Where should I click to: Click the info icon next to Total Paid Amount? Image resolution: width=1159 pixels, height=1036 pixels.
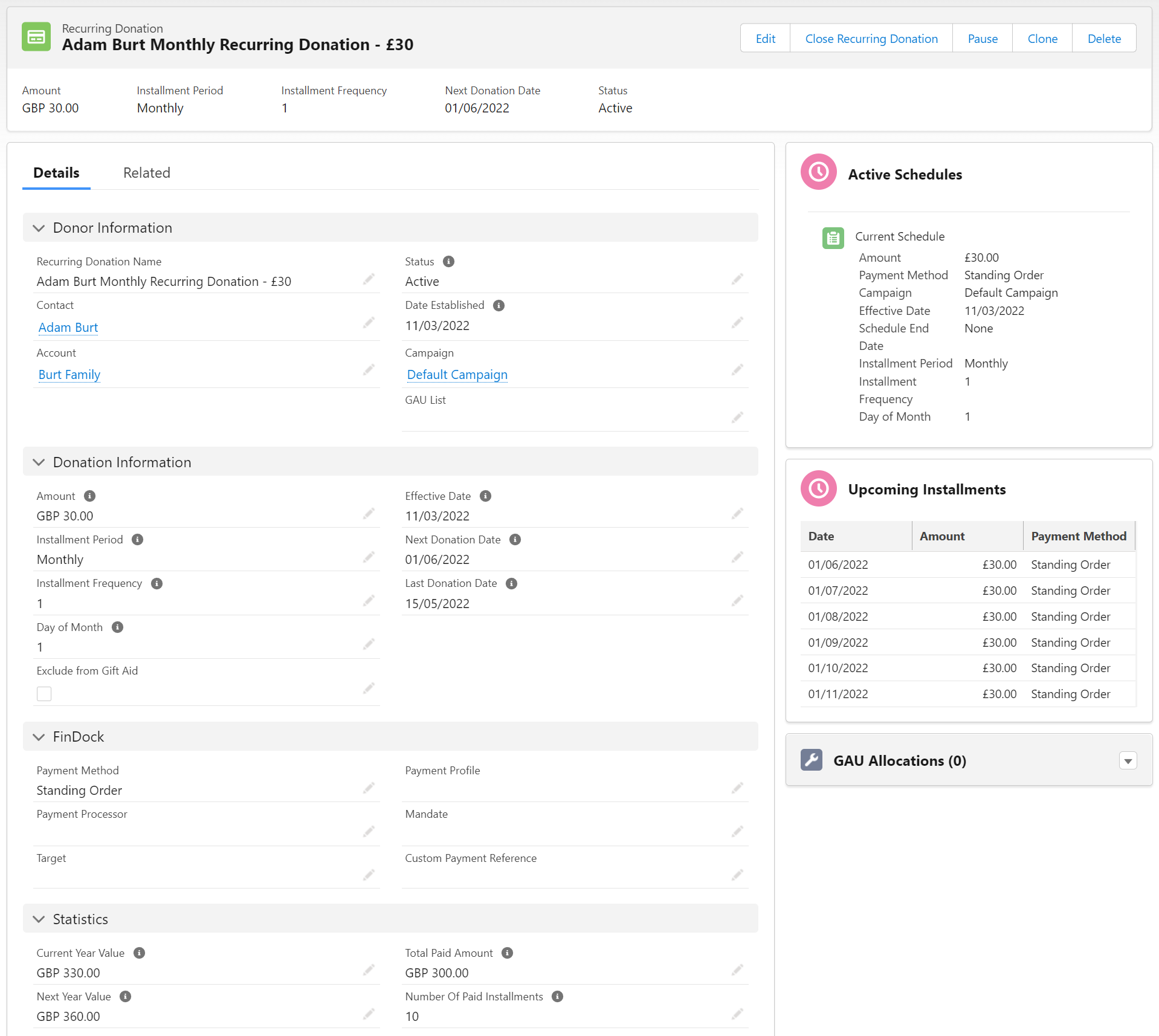pos(507,953)
